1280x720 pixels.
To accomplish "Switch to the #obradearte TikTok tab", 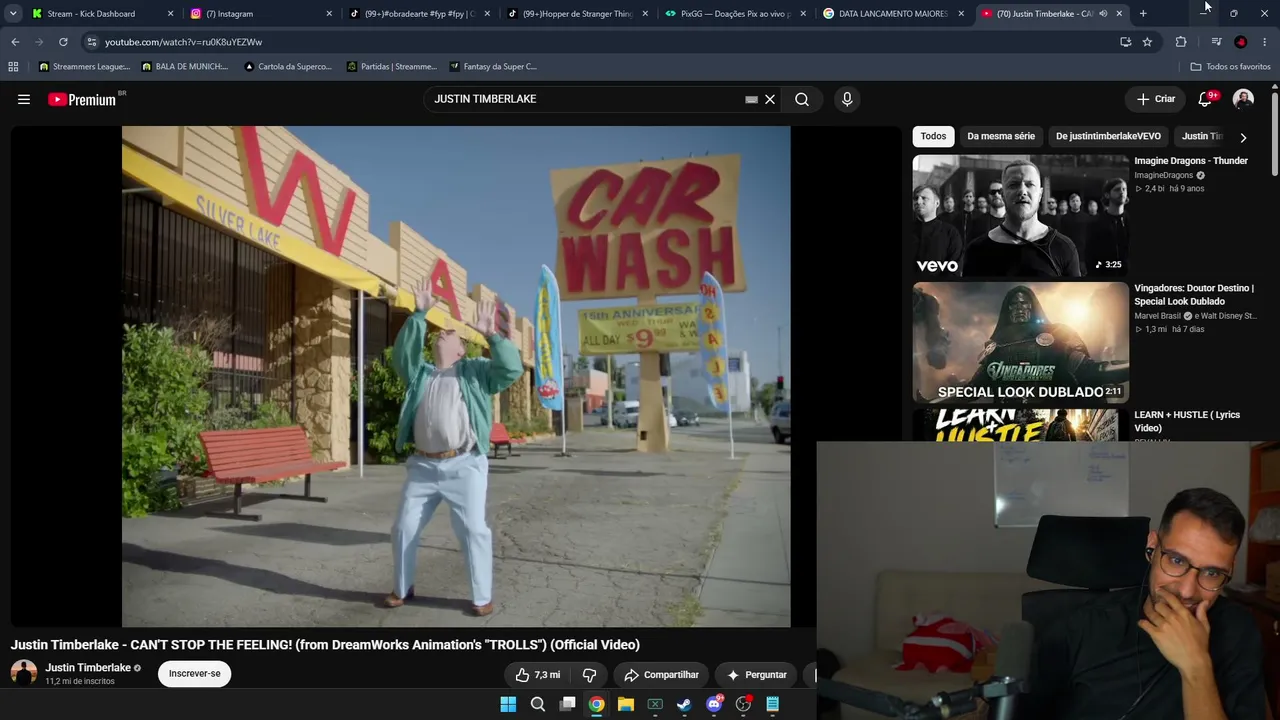I will pyautogui.click(x=419, y=14).
